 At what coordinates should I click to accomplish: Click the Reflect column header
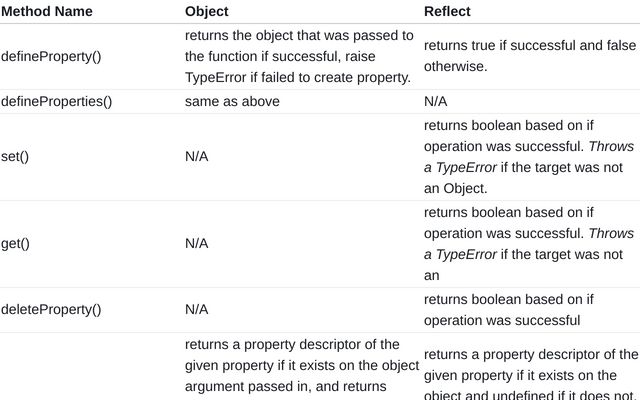tap(447, 12)
